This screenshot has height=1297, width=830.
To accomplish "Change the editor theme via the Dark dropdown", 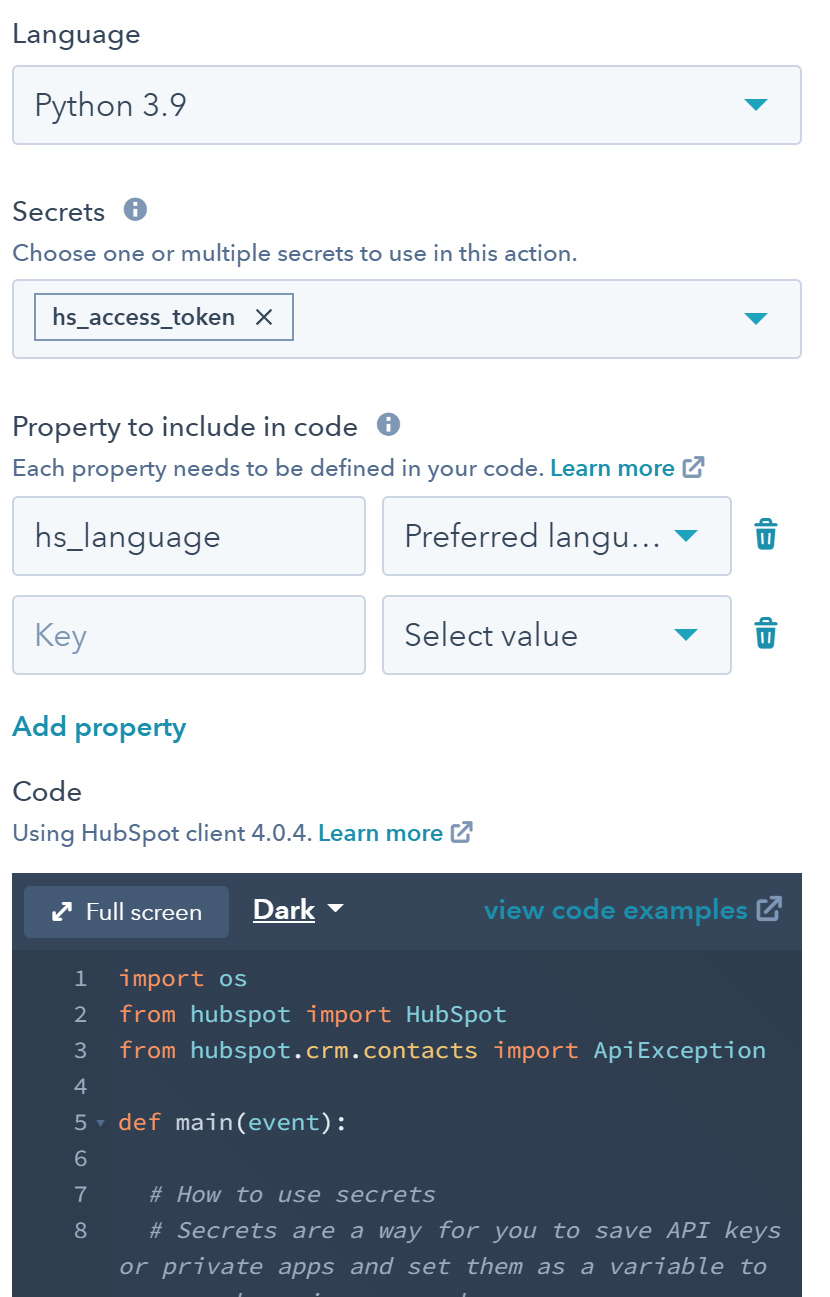I will (298, 910).
